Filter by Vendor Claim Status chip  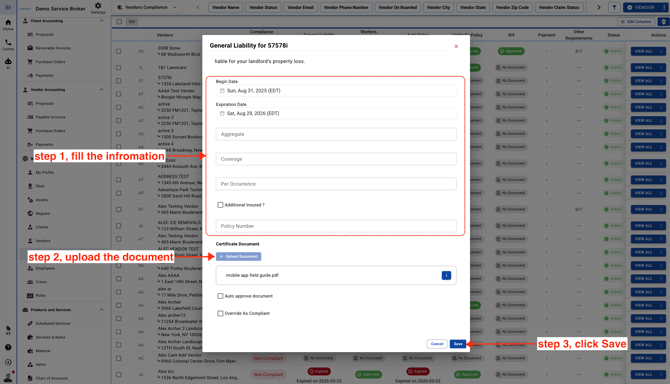click(x=559, y=7)
